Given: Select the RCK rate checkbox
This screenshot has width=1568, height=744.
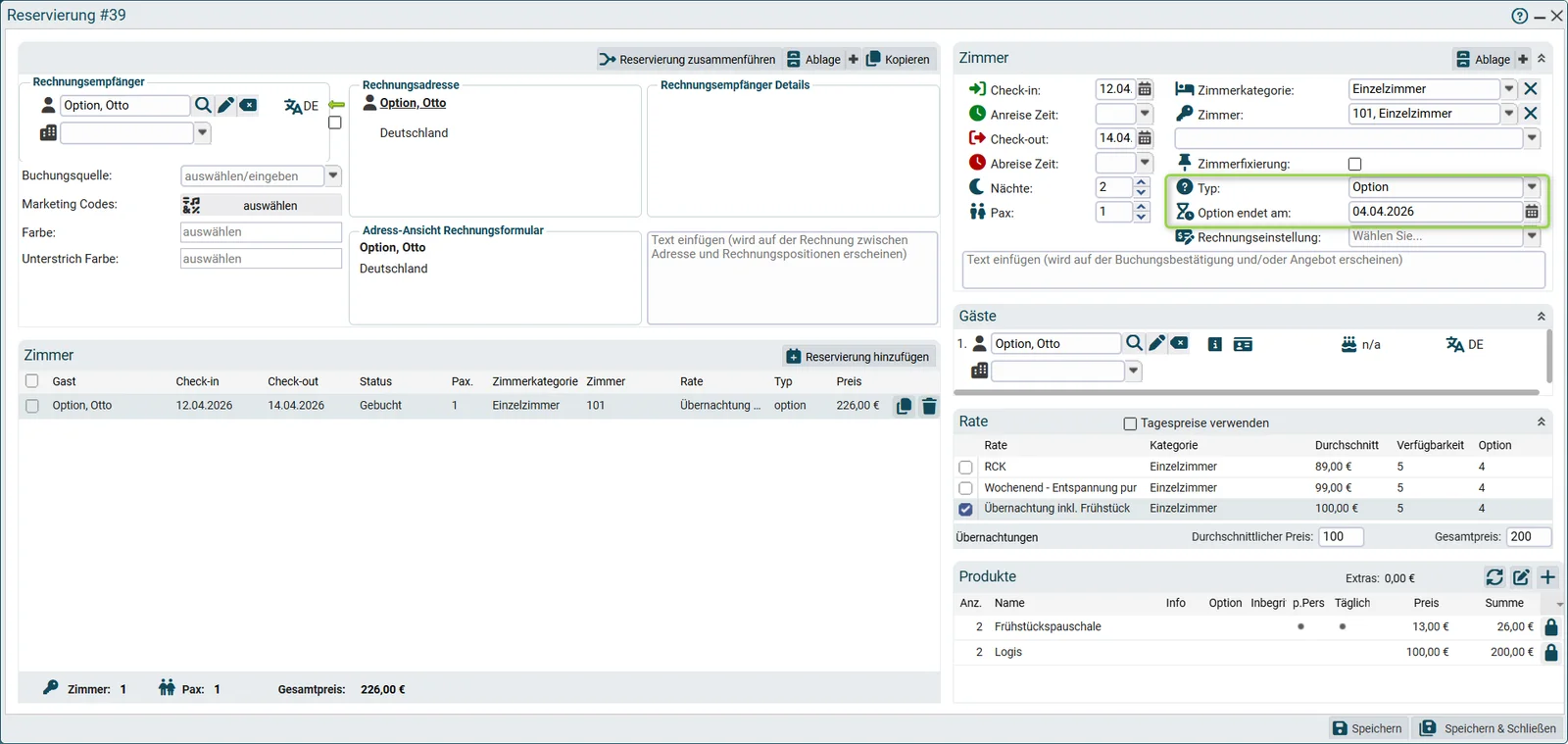Looking at the screenshot, I should pos(966,468).
